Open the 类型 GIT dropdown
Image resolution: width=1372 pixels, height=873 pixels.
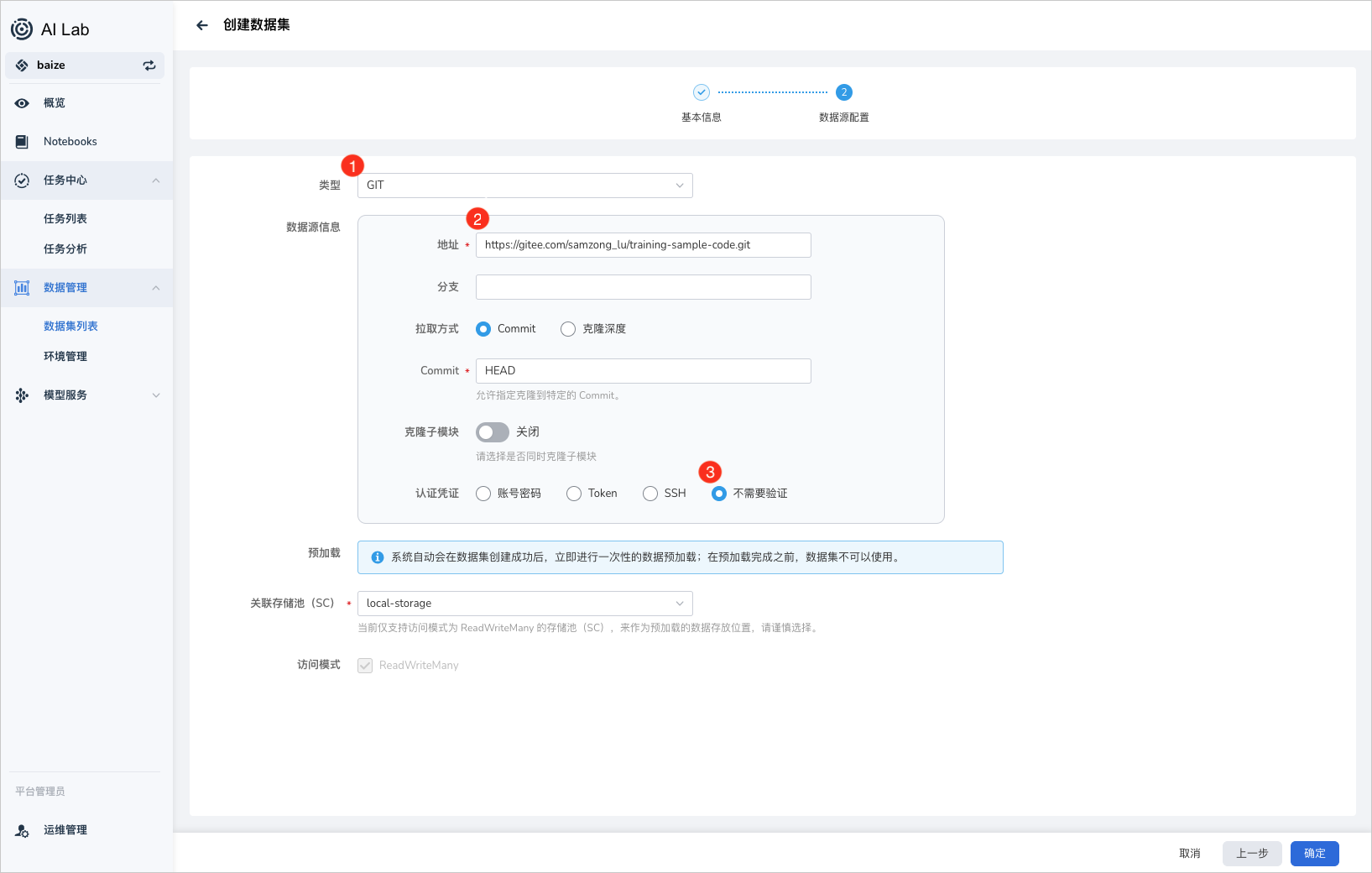(x=525, y=186)
